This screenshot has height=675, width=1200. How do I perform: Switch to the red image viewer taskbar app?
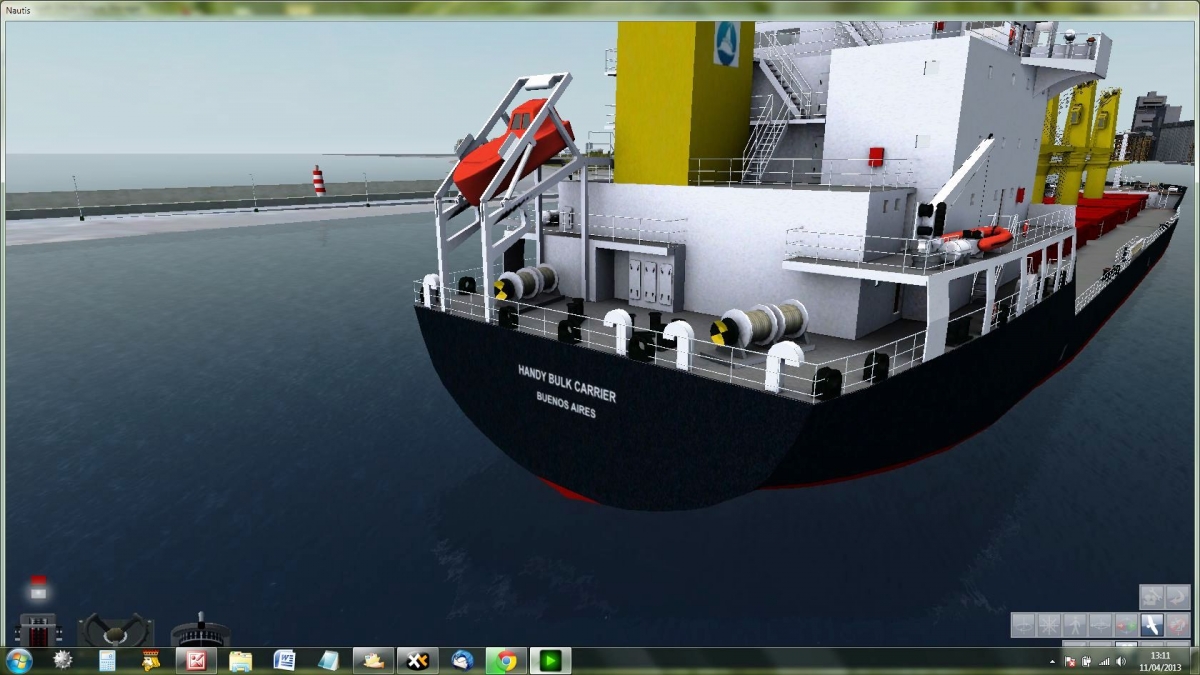coord(196,660)
